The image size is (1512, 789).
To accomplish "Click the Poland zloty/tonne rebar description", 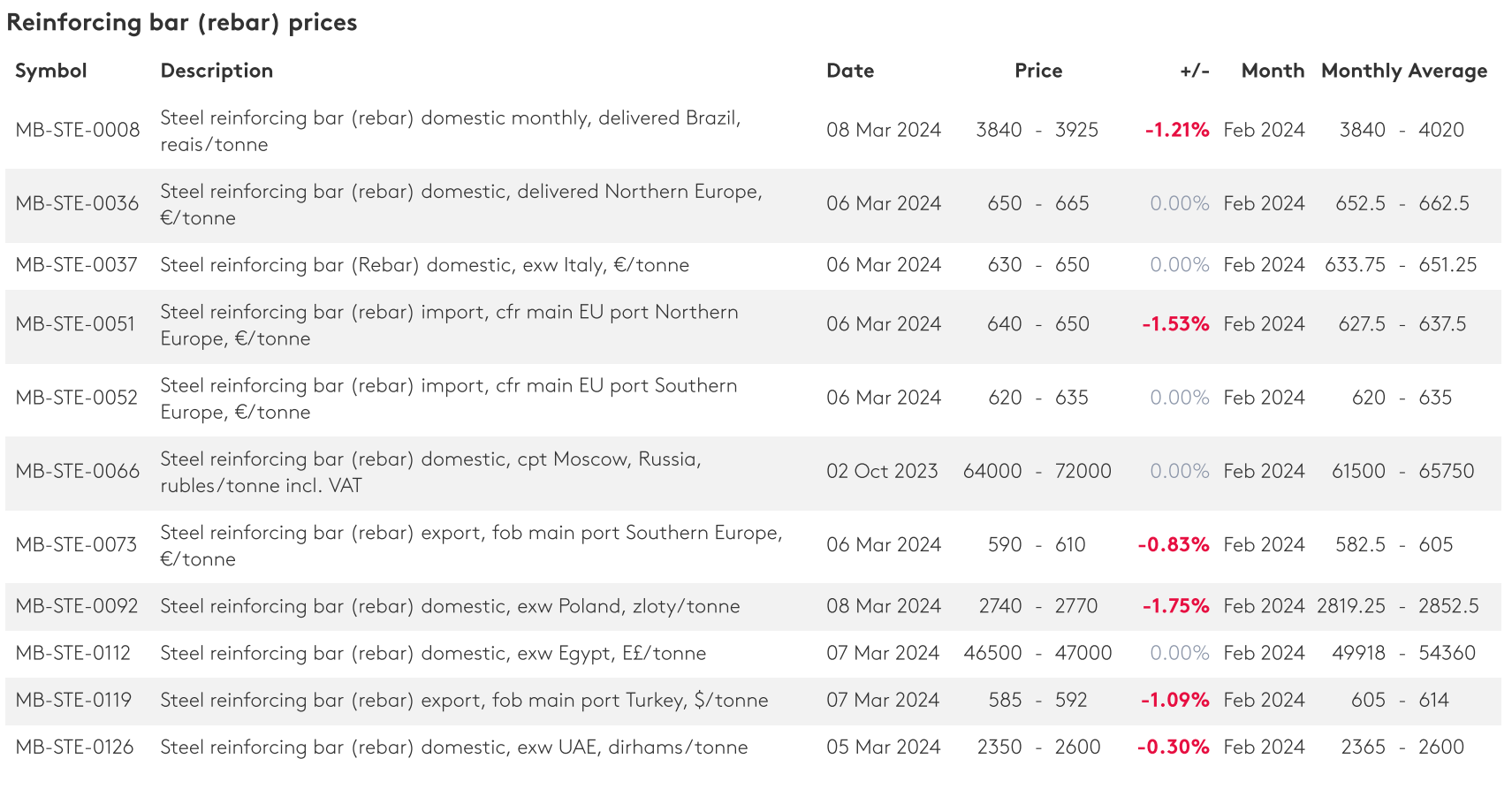I will pyautogui.click(x=450, y=606).
